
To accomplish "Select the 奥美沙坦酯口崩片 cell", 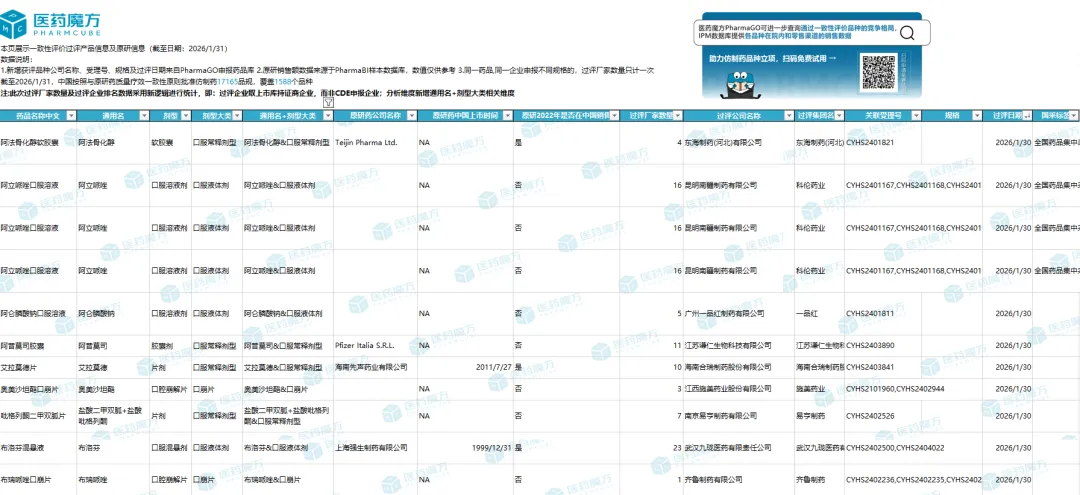I will click(x=39, y=390).
